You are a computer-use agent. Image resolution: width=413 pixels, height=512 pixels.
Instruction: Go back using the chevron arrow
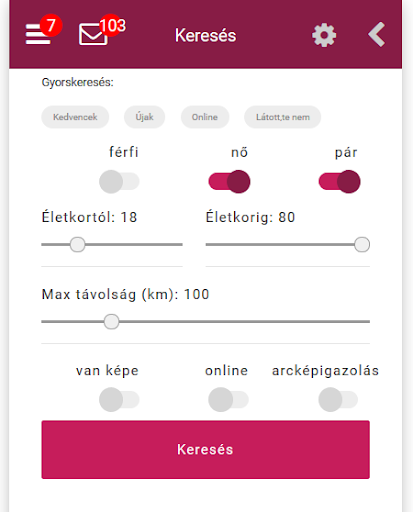pyautogui.click(x=377, y=35)
